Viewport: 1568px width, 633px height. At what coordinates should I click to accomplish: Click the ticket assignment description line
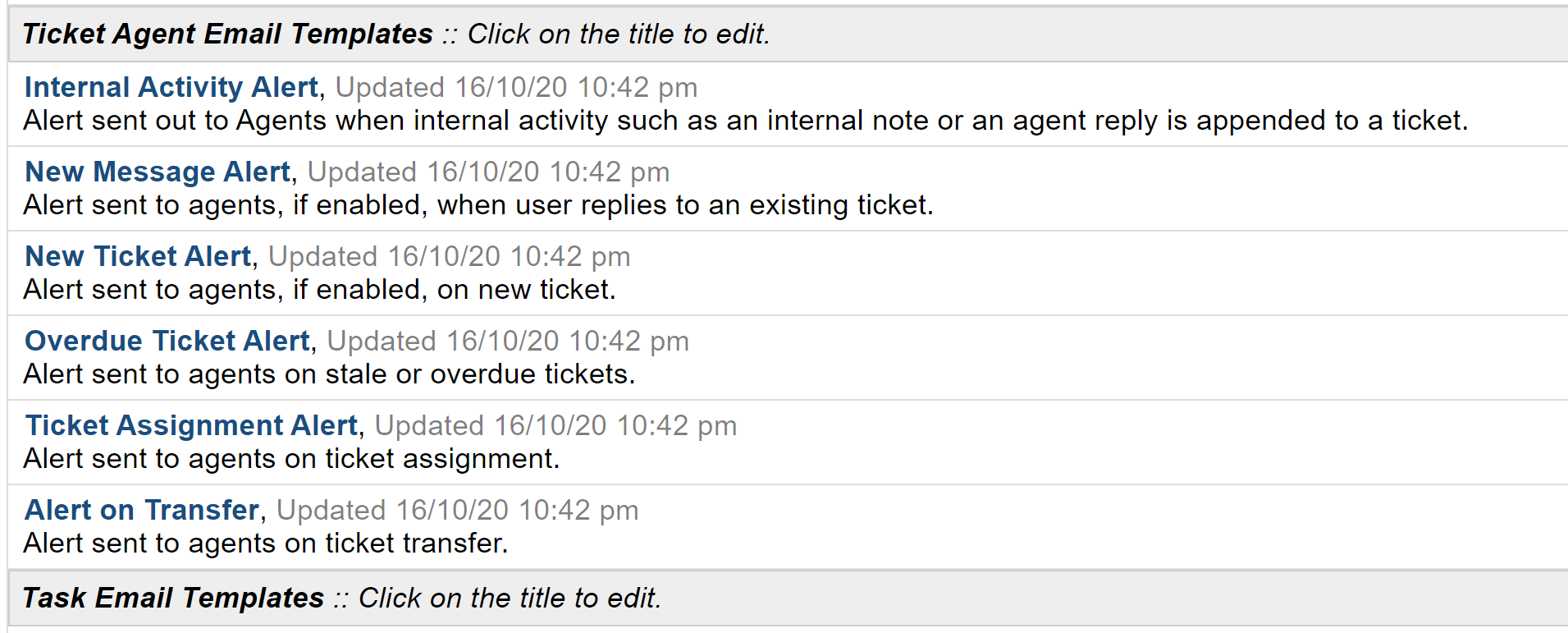[x=291, y=458]
